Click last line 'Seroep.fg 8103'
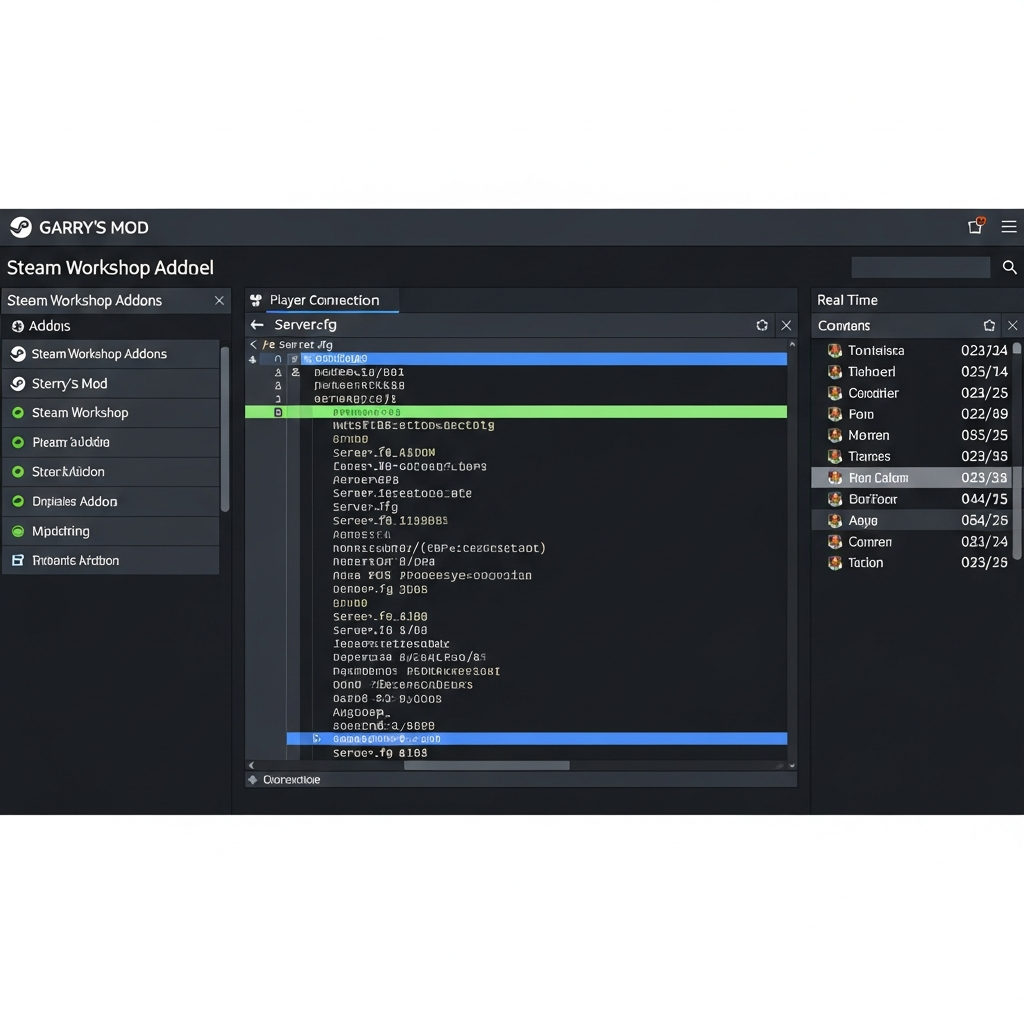Screen dimensions: 1024x1024 coord(380,753)
